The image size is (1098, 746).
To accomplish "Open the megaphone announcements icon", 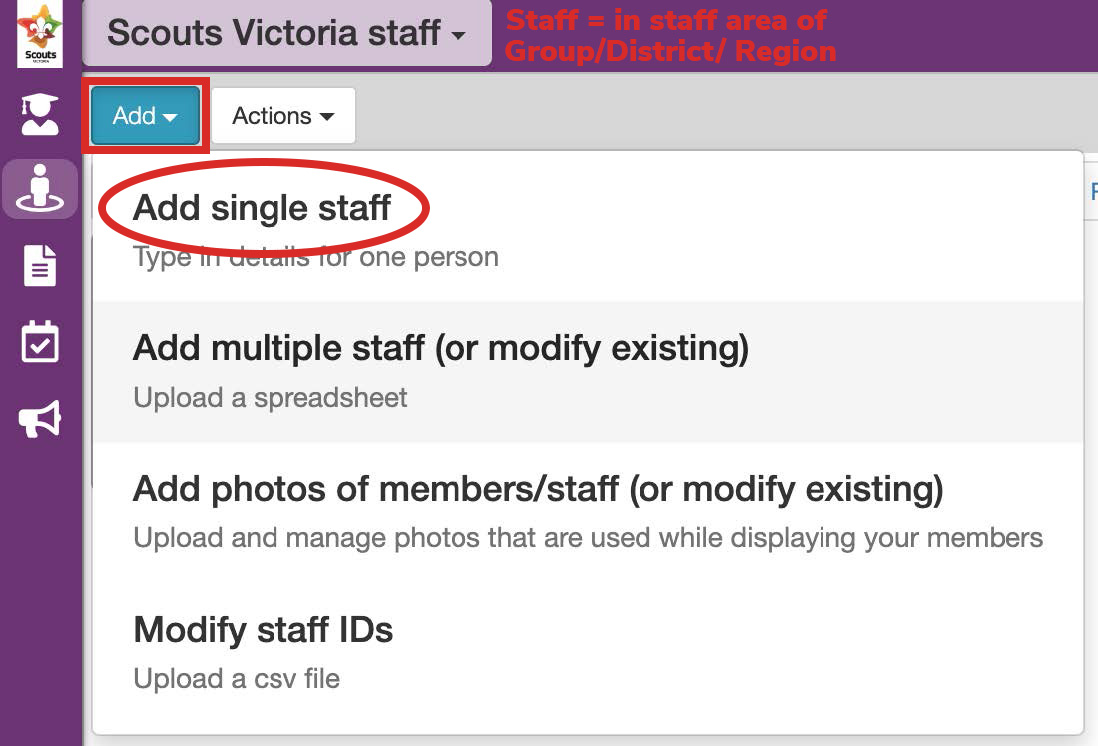I will (x=40, y=419).
